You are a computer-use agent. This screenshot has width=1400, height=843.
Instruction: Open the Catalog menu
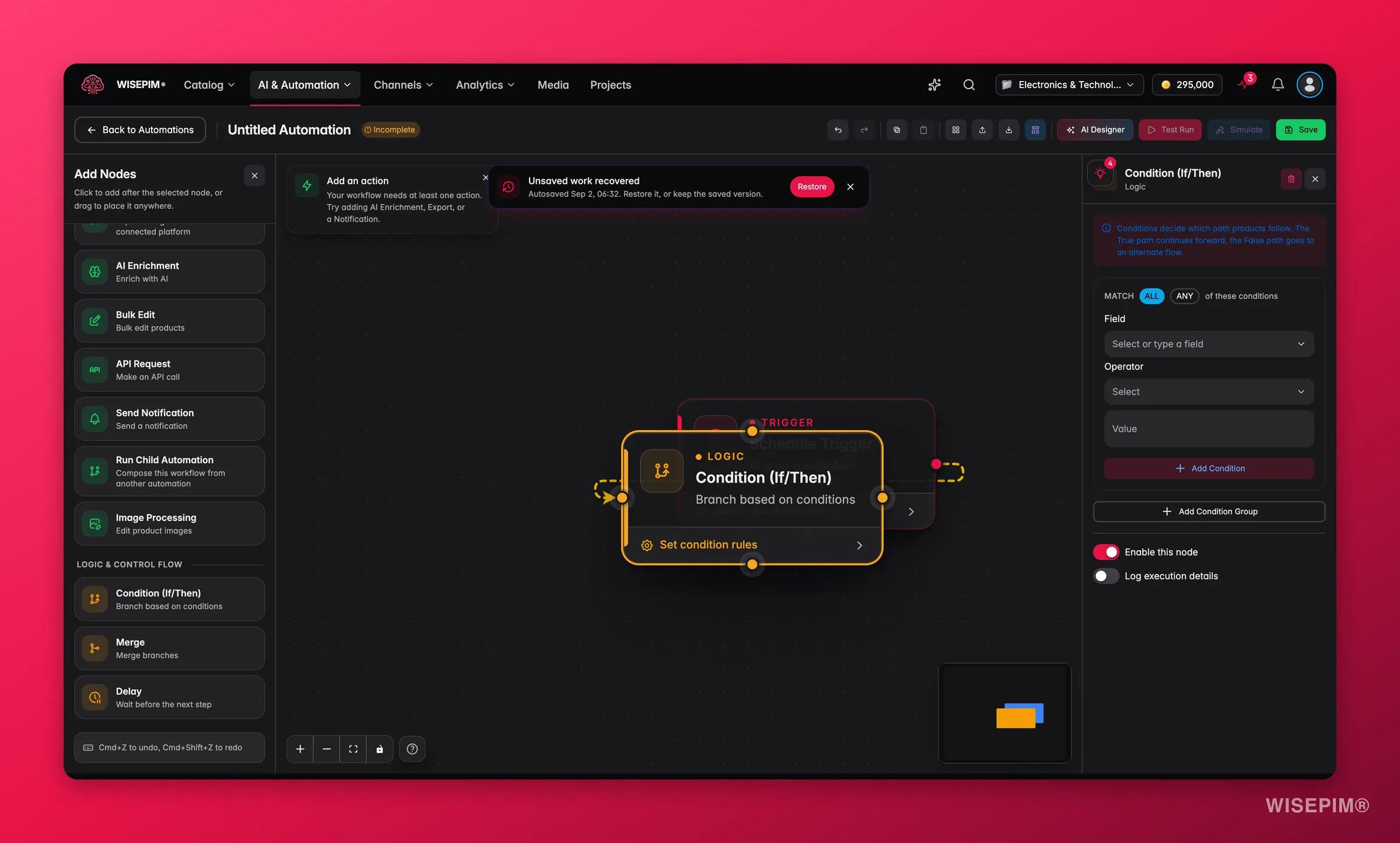[209, 85]
